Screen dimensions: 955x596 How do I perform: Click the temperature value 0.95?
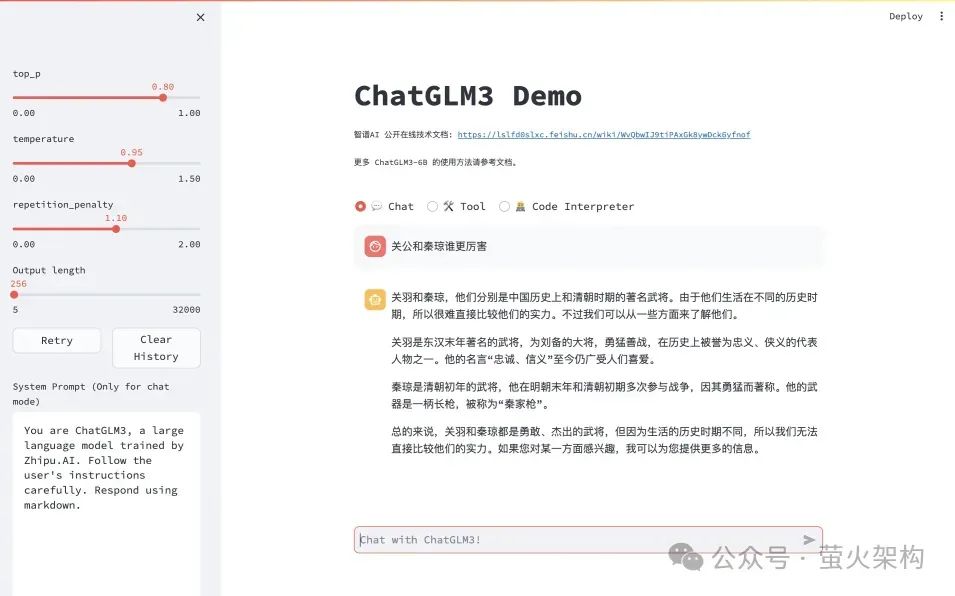click(x=132, y=152)
